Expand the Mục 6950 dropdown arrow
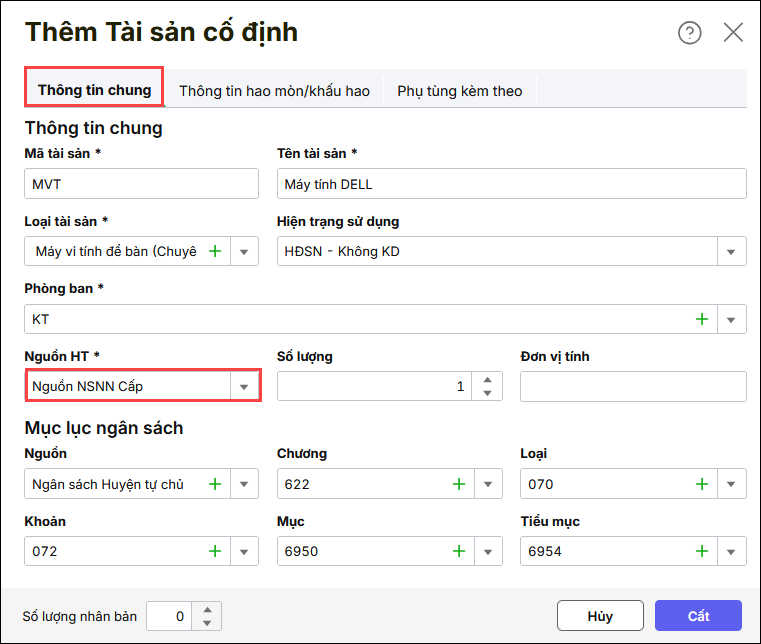Image resolution: width=761 pixels, height=644 pixels. [488, 551]
